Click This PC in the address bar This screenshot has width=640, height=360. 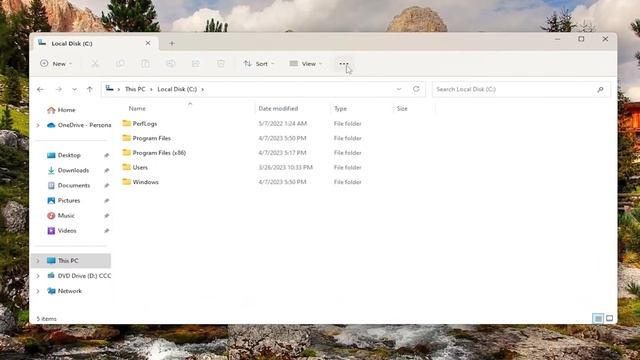(135, 89)
